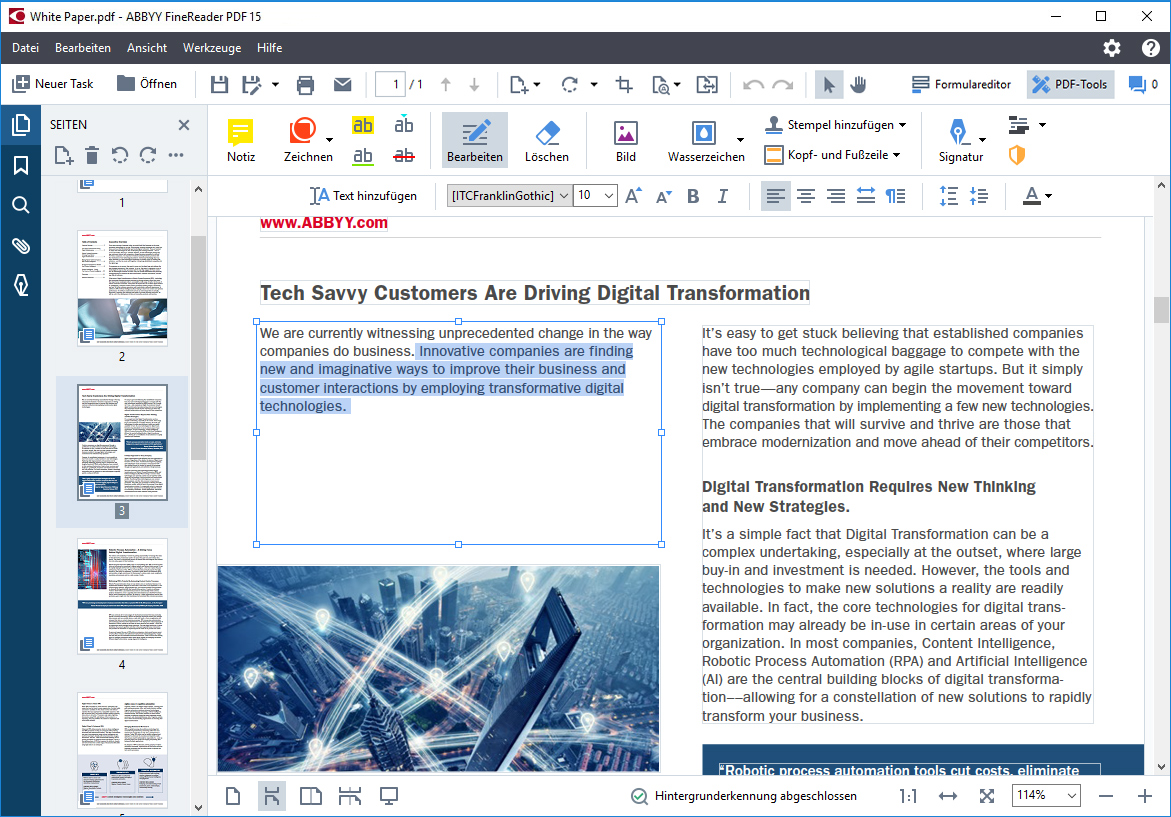
Task: Switch to continuous one-page view
Action: pyautogui.click(x=272, y=796)
